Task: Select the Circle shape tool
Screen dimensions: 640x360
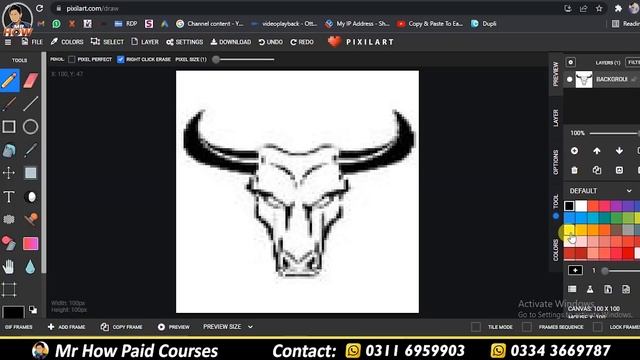Action: click(x=31, y=127)
